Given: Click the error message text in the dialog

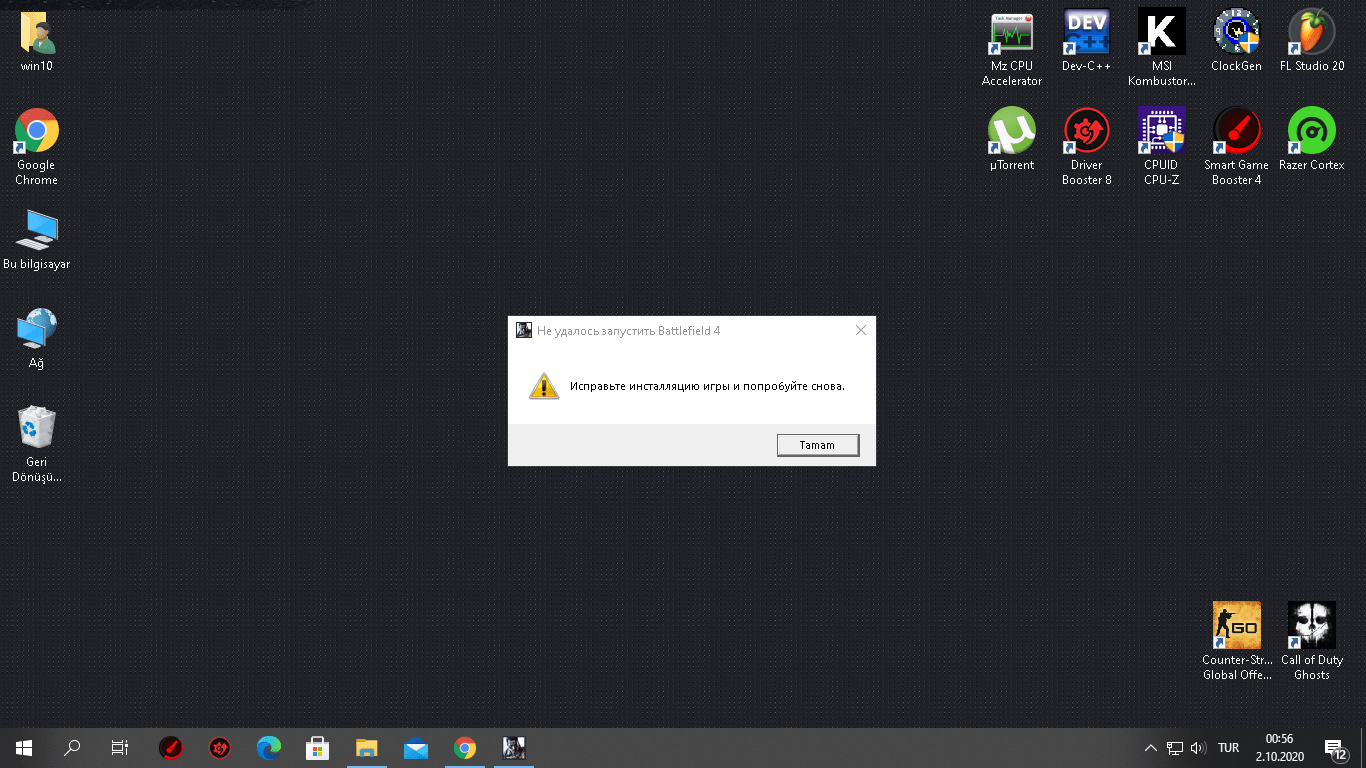Looking at the screenshot, I should pyautogui.click(x=707, y=386).
